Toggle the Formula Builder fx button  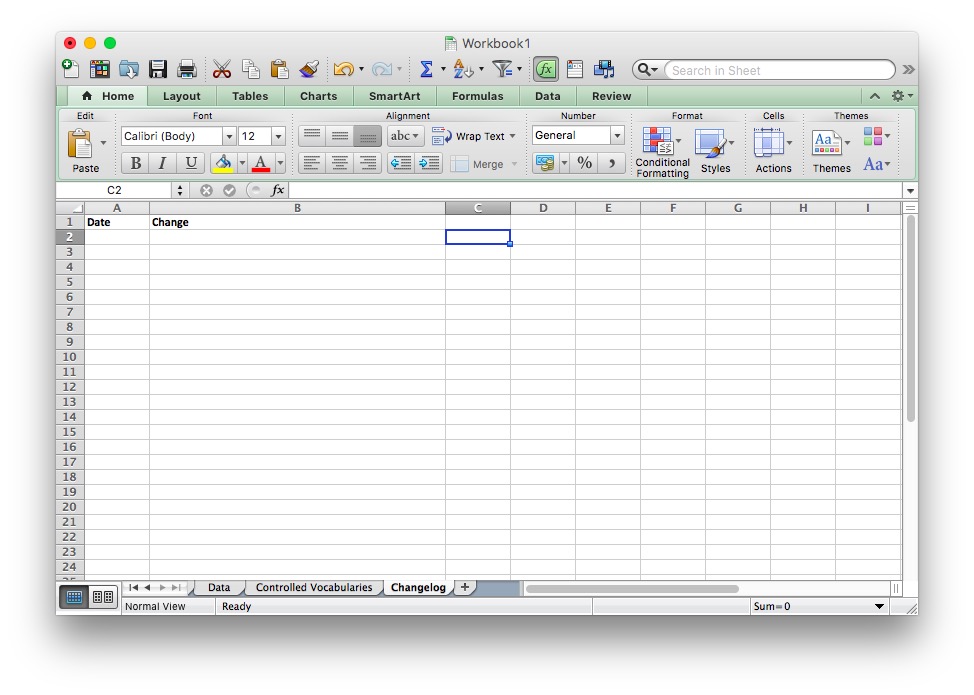click(546, 69)
